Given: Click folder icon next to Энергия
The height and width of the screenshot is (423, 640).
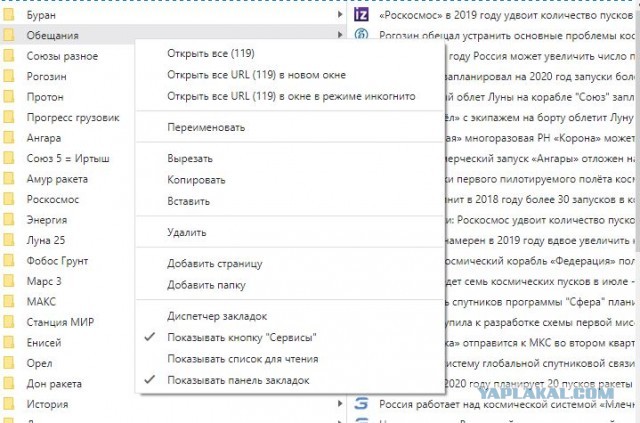Looking at the screenshot, I should pyautogui.click(x=9, y=220).
